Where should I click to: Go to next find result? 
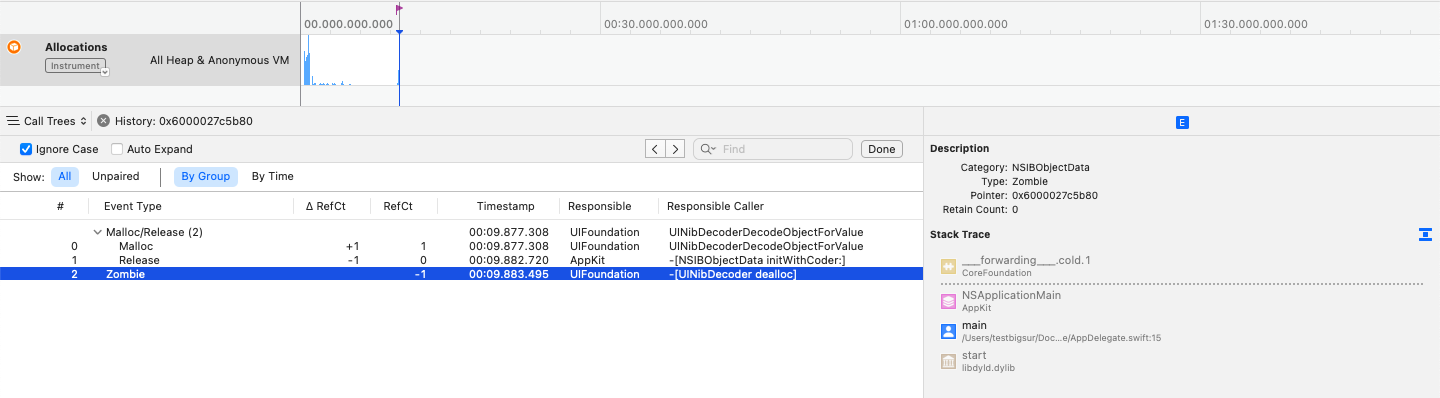pyautogui.click(x=676, y=149)
